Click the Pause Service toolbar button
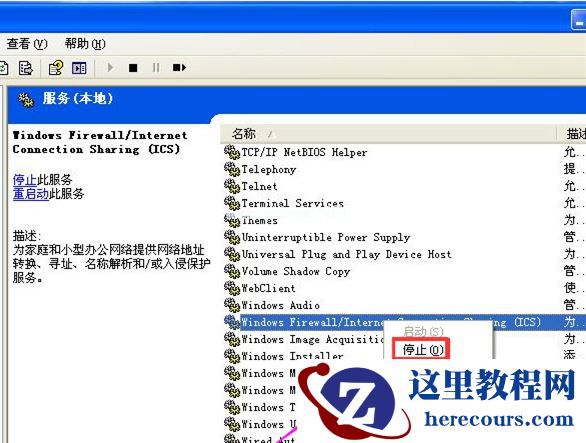Screen dimensions: 586x443 pos(156,68)
